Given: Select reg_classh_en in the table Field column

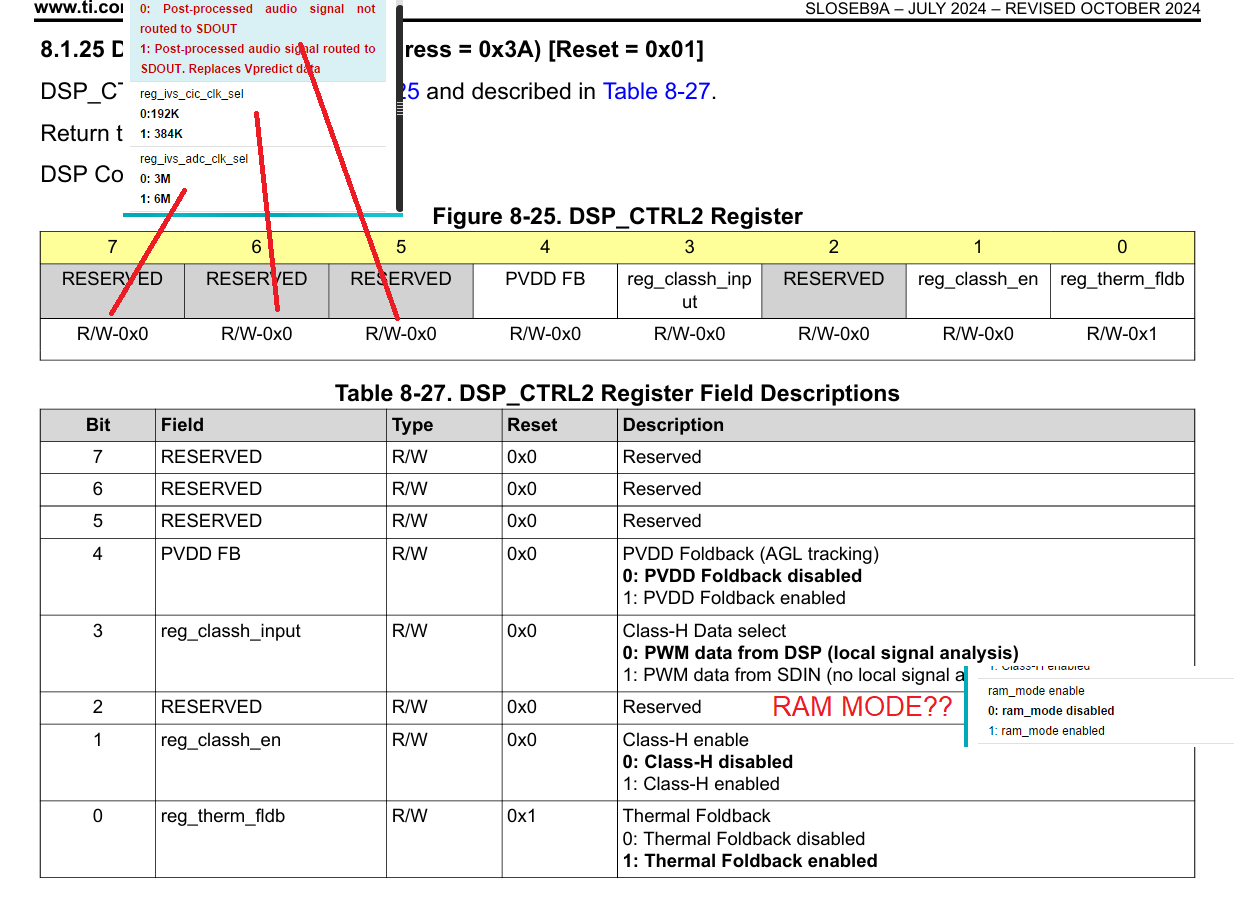Looking at the screenshot, I should [220, 740].
